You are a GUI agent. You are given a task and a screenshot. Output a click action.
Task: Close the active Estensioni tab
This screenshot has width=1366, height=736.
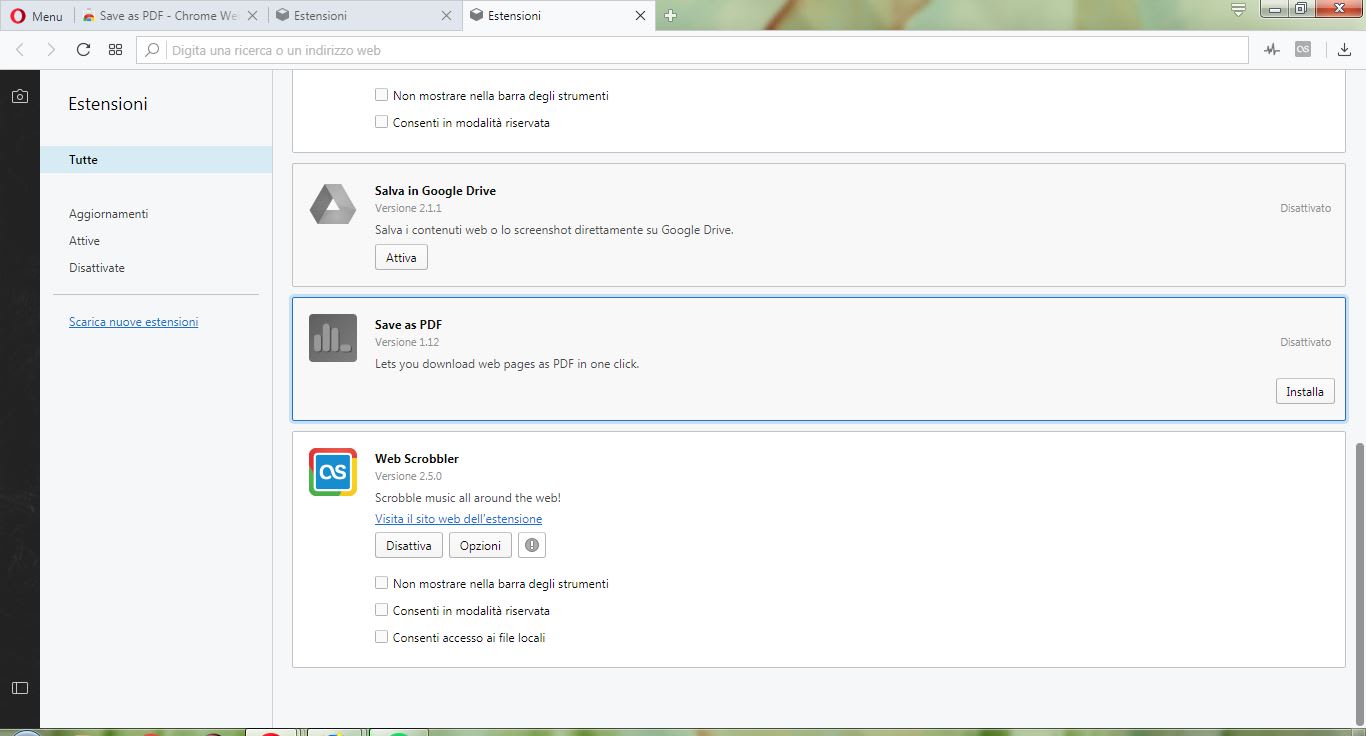[640, 16]
